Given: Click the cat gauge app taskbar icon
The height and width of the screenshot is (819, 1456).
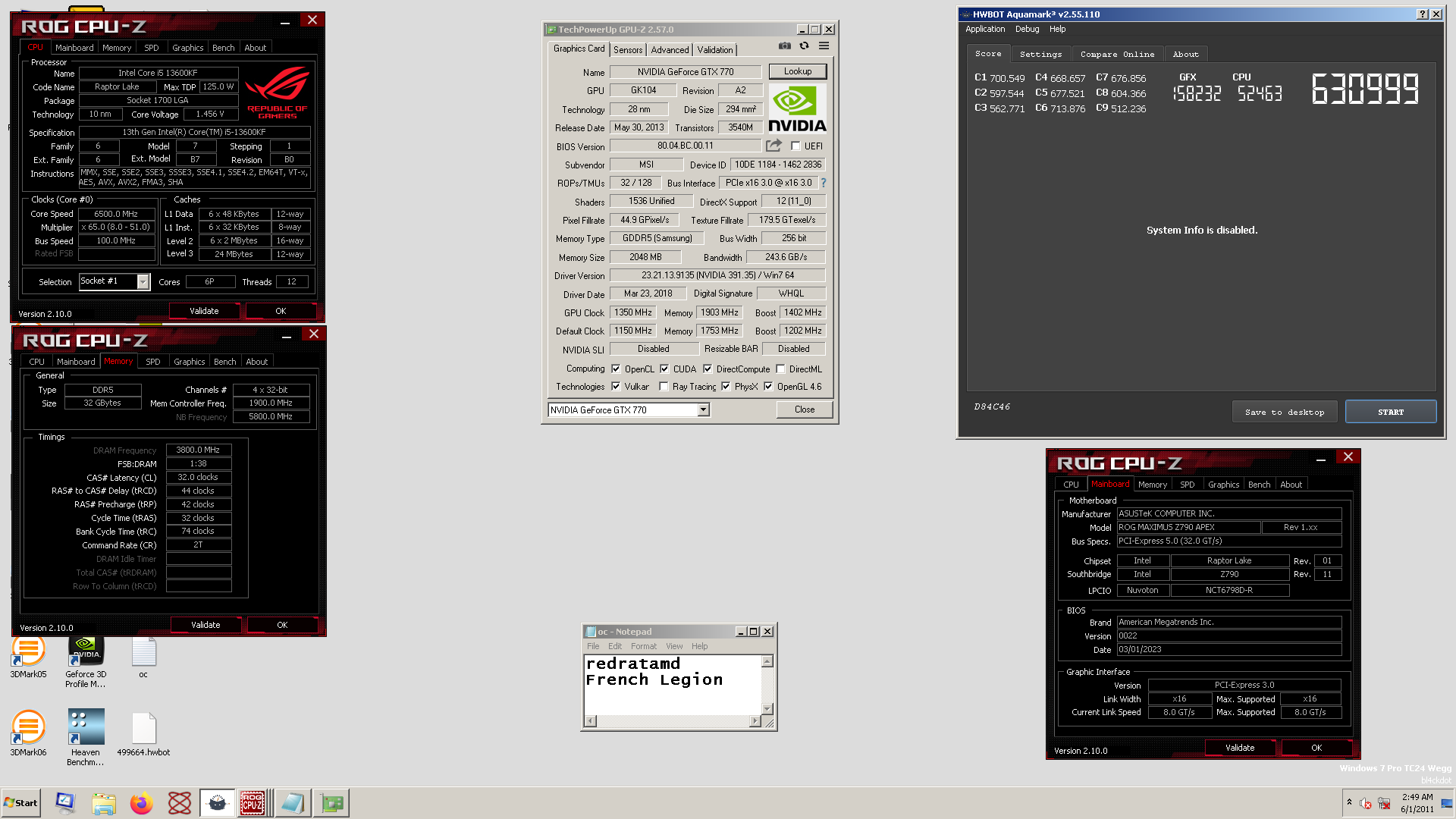Looking at the screenshot, I should pyautogui.click(x=217, y=803).
